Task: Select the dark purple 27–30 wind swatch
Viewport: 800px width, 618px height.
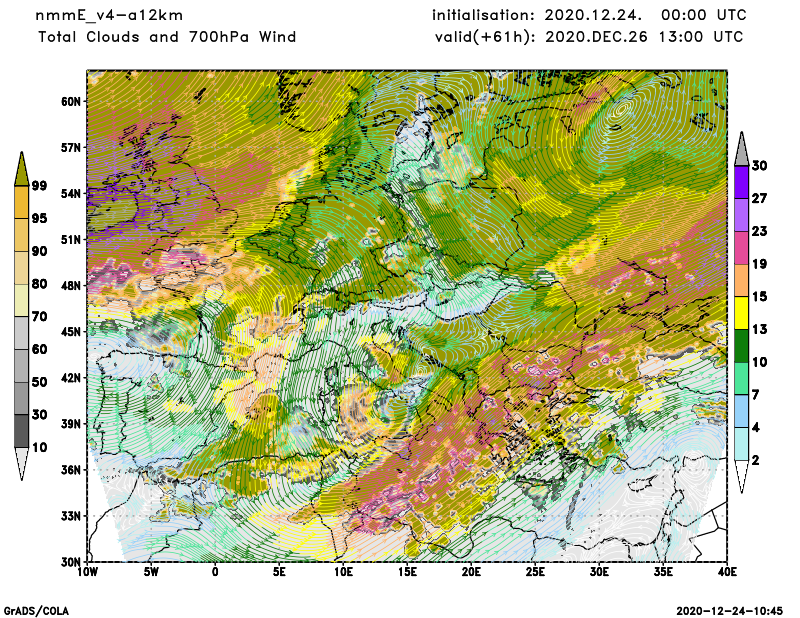Action: click(x=741, y=182)
